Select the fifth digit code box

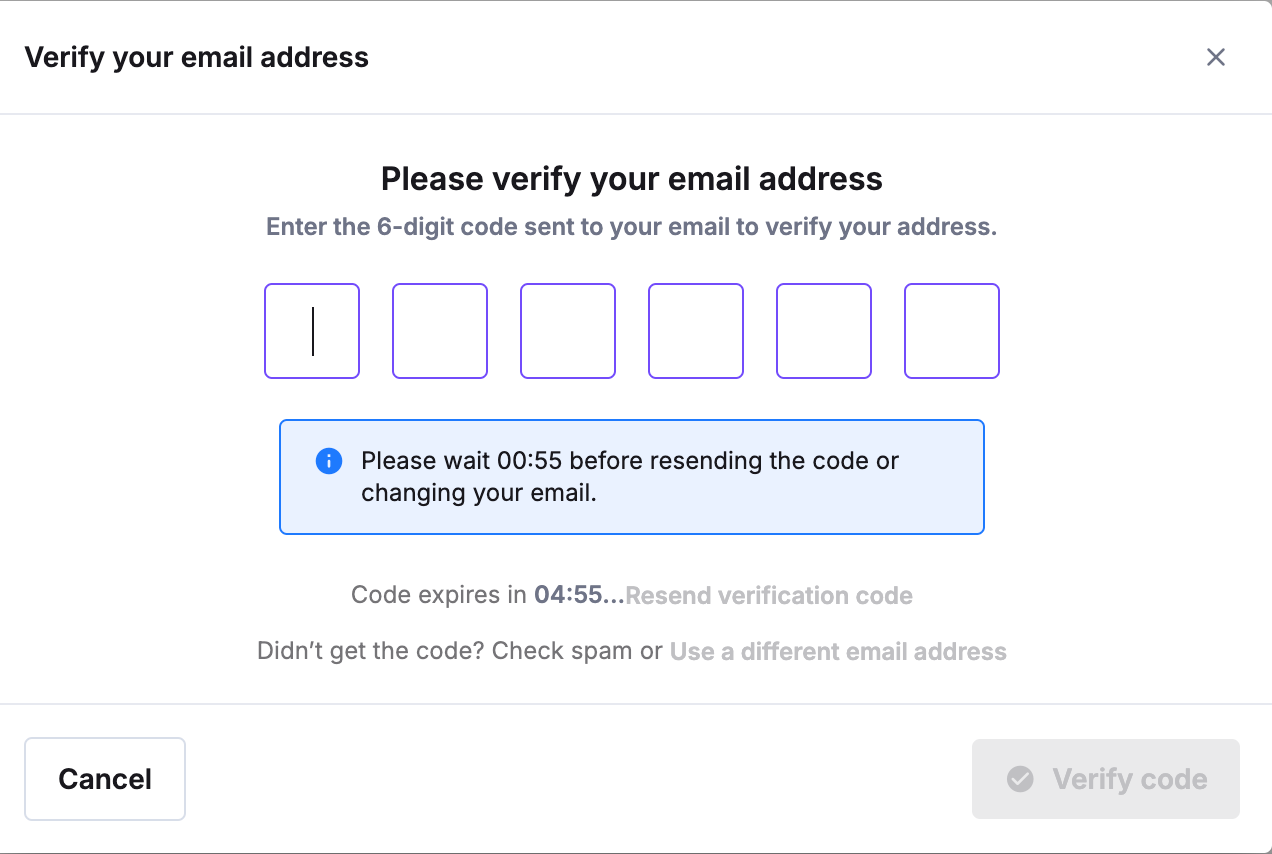click(x=824, y=331)
